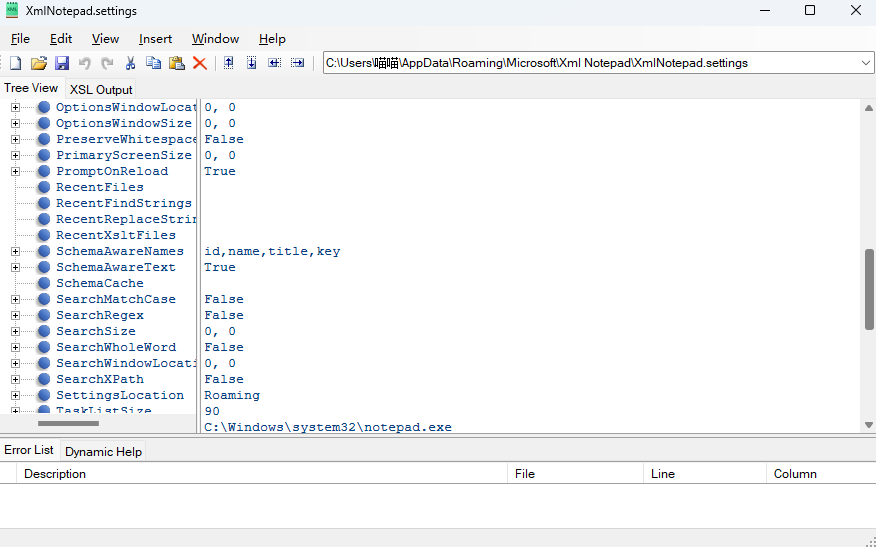876x547 pixels.
Task: Open the Insert menu
Action: pos(155,39)
